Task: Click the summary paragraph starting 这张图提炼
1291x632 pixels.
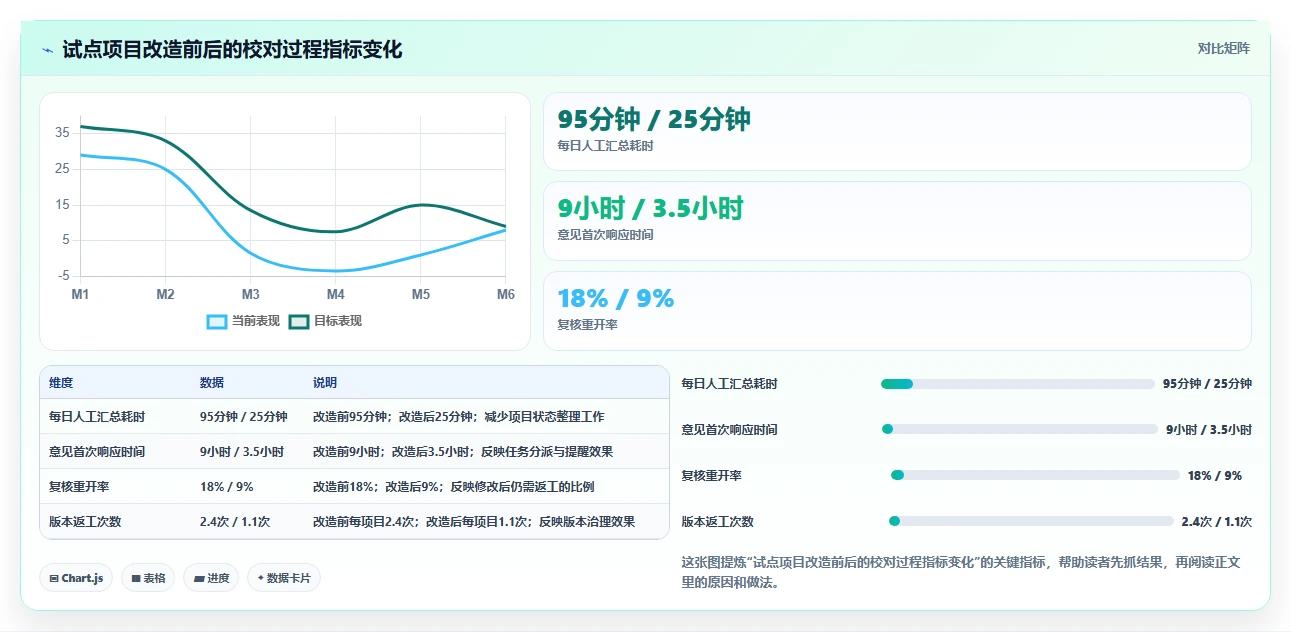Action: pos(961,573)
